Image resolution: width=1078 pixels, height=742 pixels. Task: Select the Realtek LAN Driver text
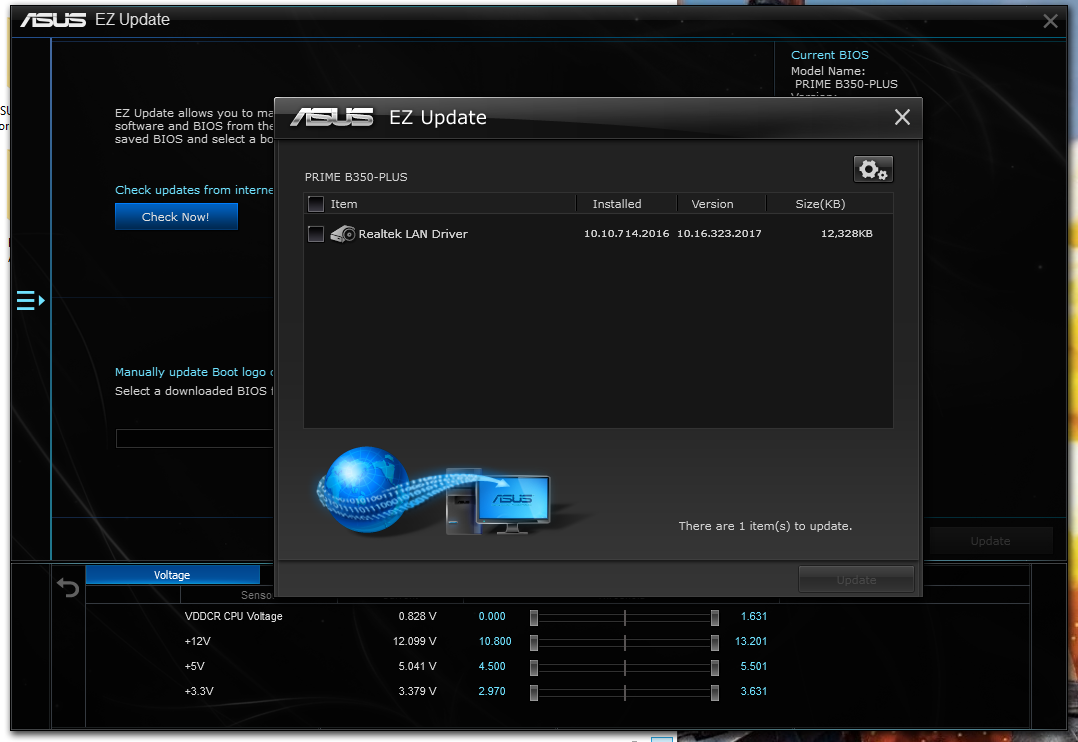pyautogui.click(x=412, y=234)
